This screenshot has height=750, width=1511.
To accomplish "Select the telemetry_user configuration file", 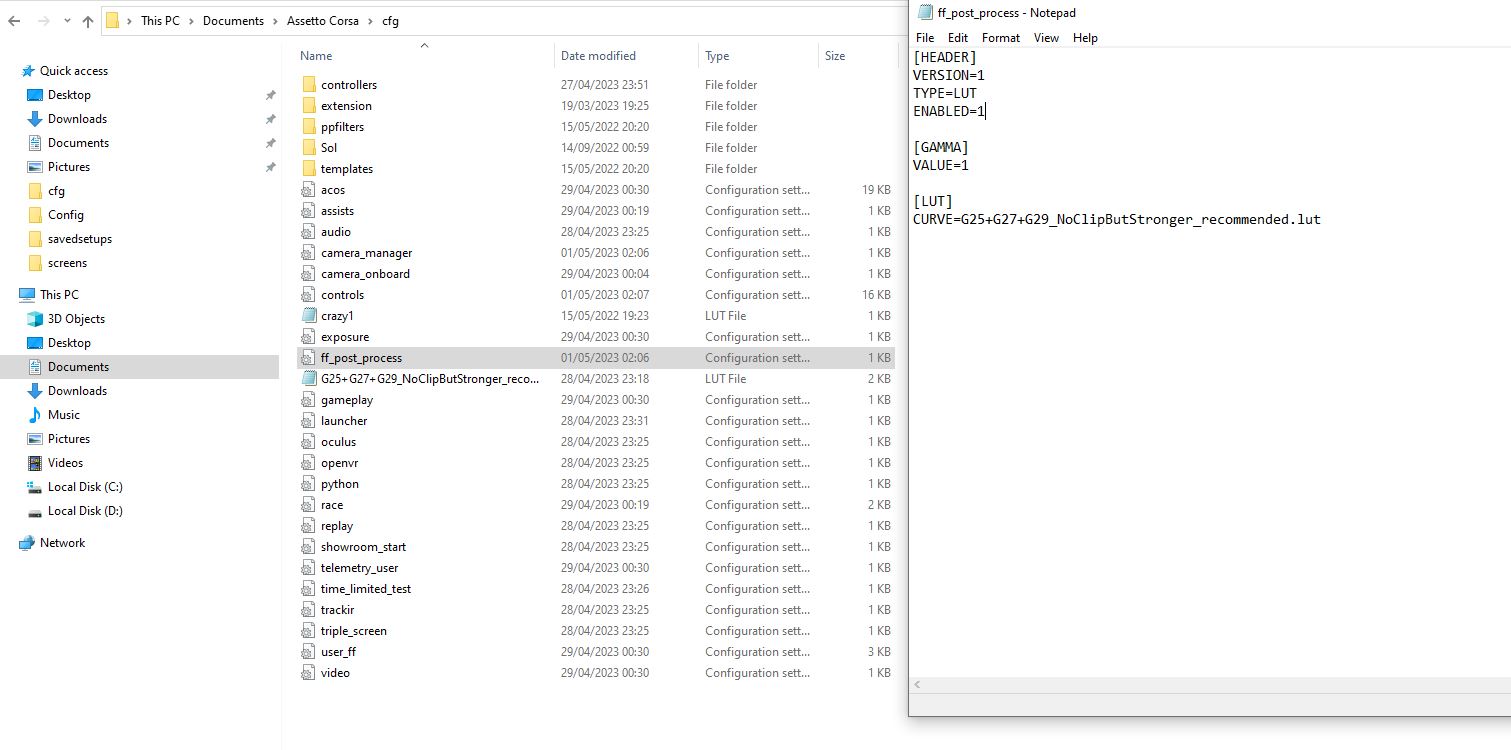I will (x=594, y=568).
